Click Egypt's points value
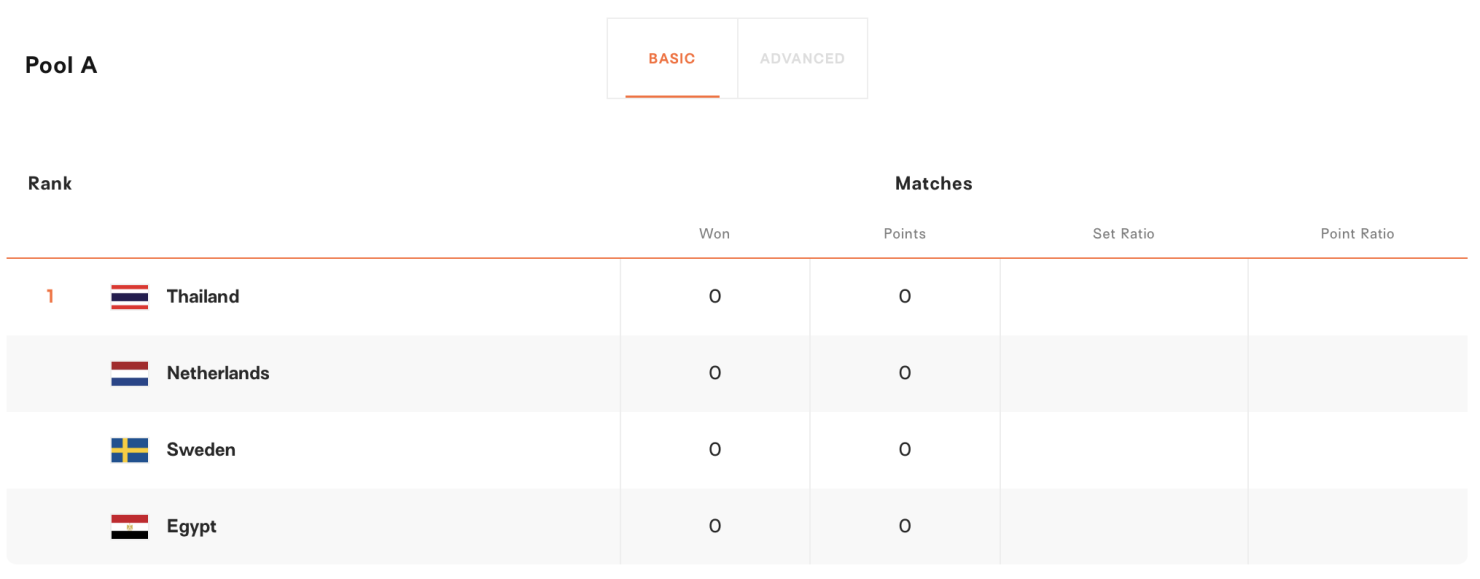 coord(905,527)
